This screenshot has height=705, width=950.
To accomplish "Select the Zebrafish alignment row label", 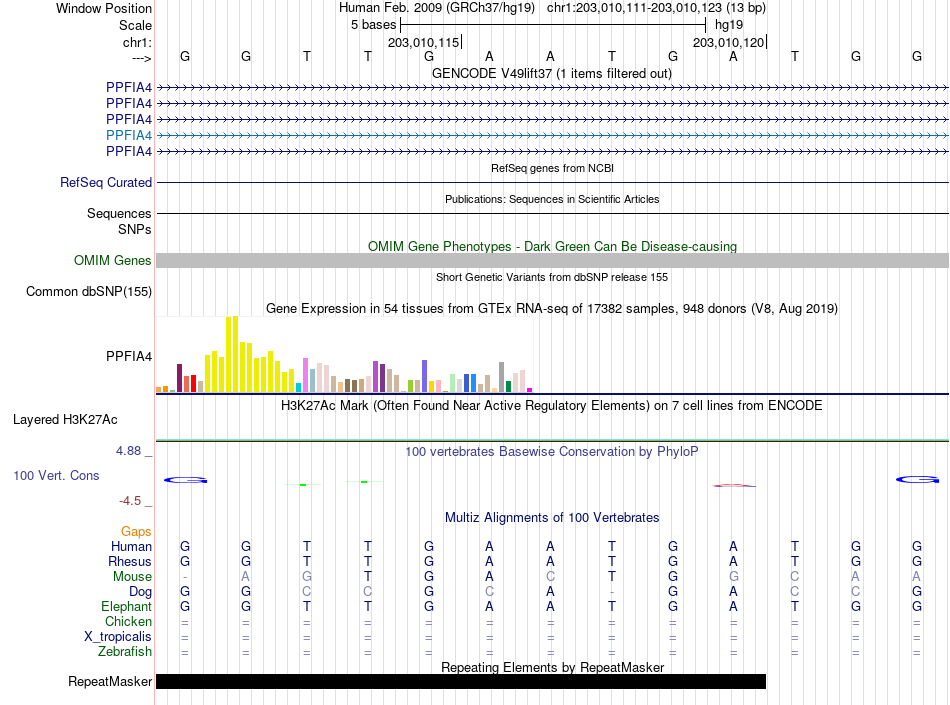I will [125, 652].
